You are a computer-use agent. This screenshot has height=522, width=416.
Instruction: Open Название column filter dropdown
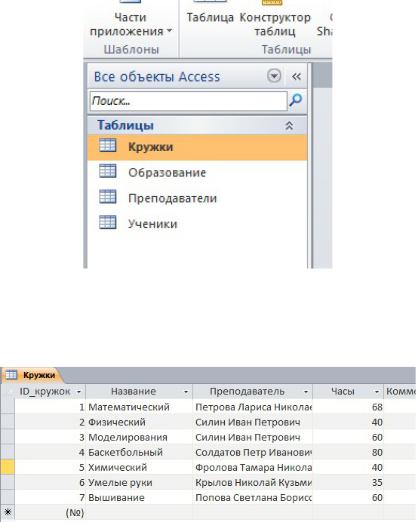186,392
